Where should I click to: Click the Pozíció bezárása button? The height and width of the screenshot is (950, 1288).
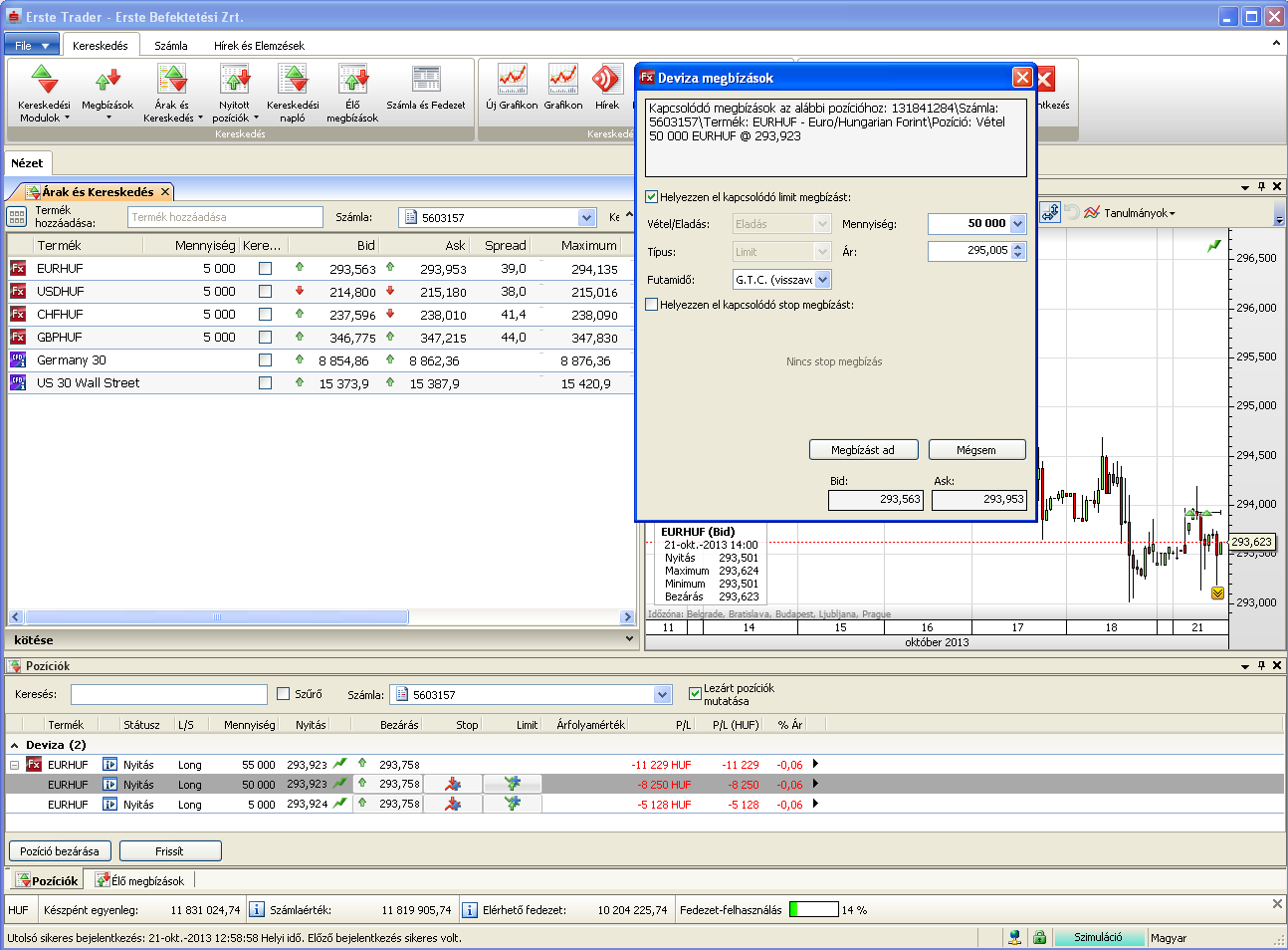click(x=60, y=851)
